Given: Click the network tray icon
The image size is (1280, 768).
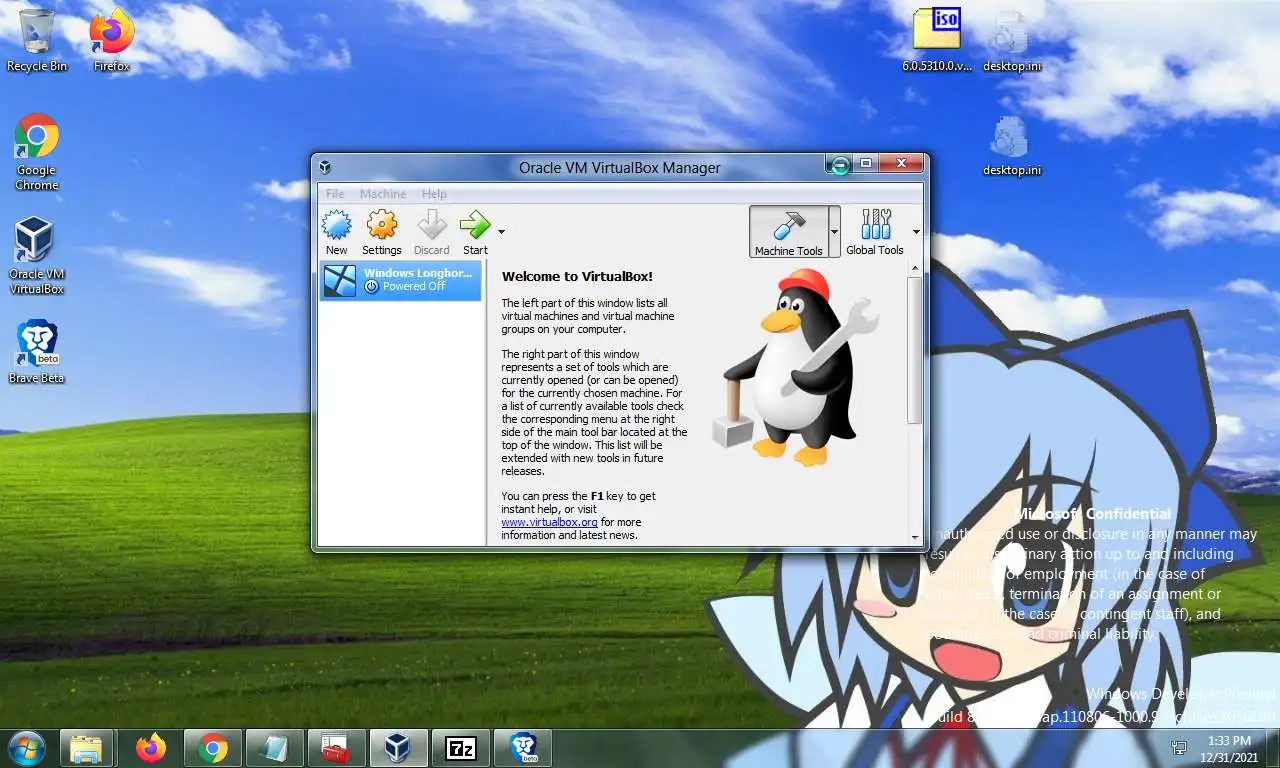Looking at the screenshot, I should pos(1180,747).
